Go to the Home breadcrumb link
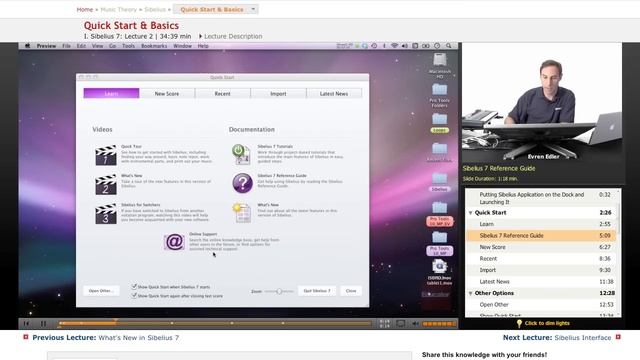The height and width of the screenshot is (360, 640). (x=85, y=9)
